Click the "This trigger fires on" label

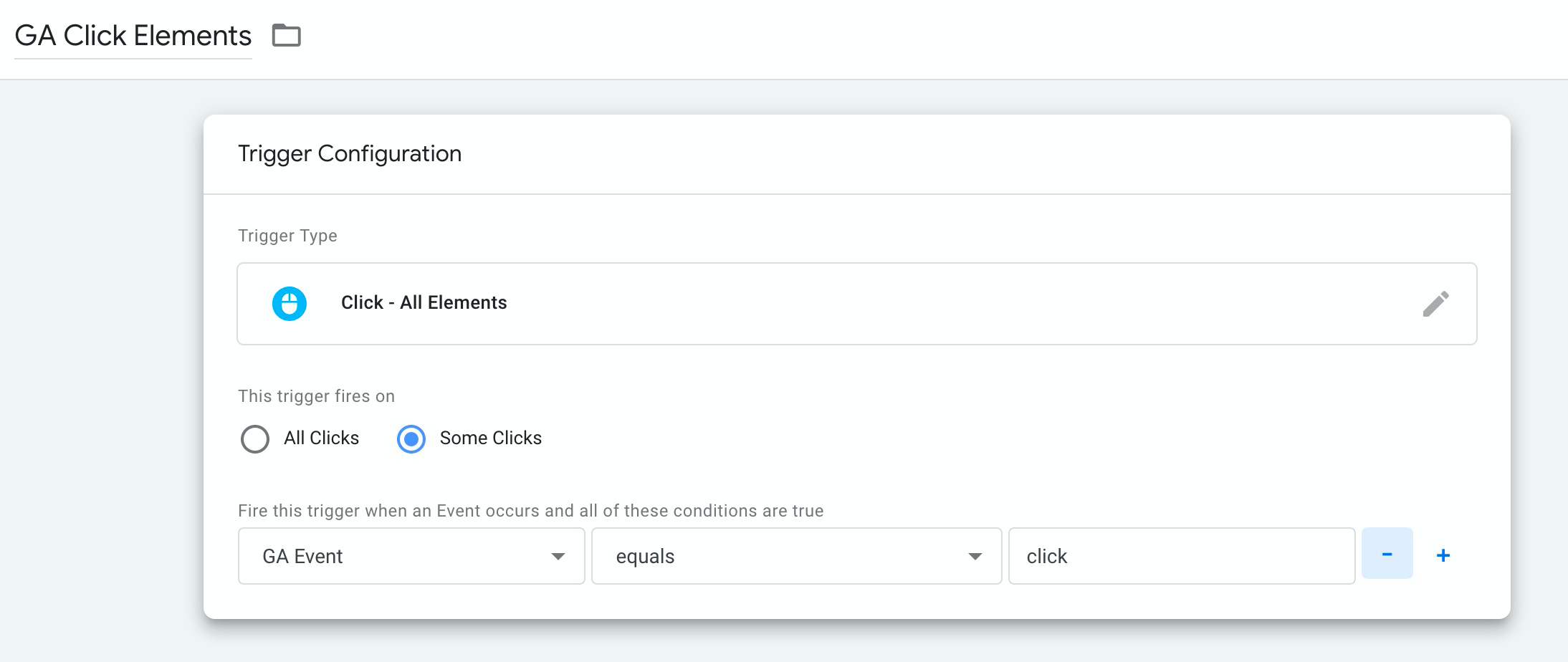316,396
